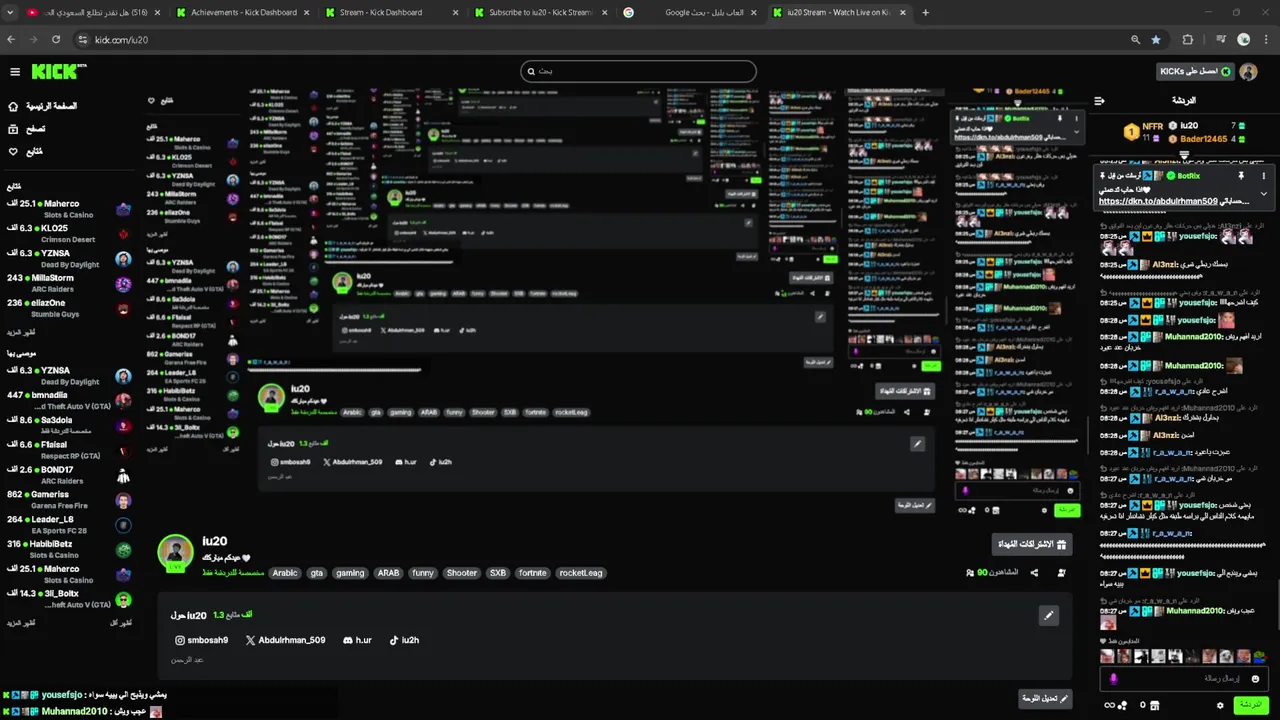
Task: Click the fortnite tag
Action: tap(533, 573)
